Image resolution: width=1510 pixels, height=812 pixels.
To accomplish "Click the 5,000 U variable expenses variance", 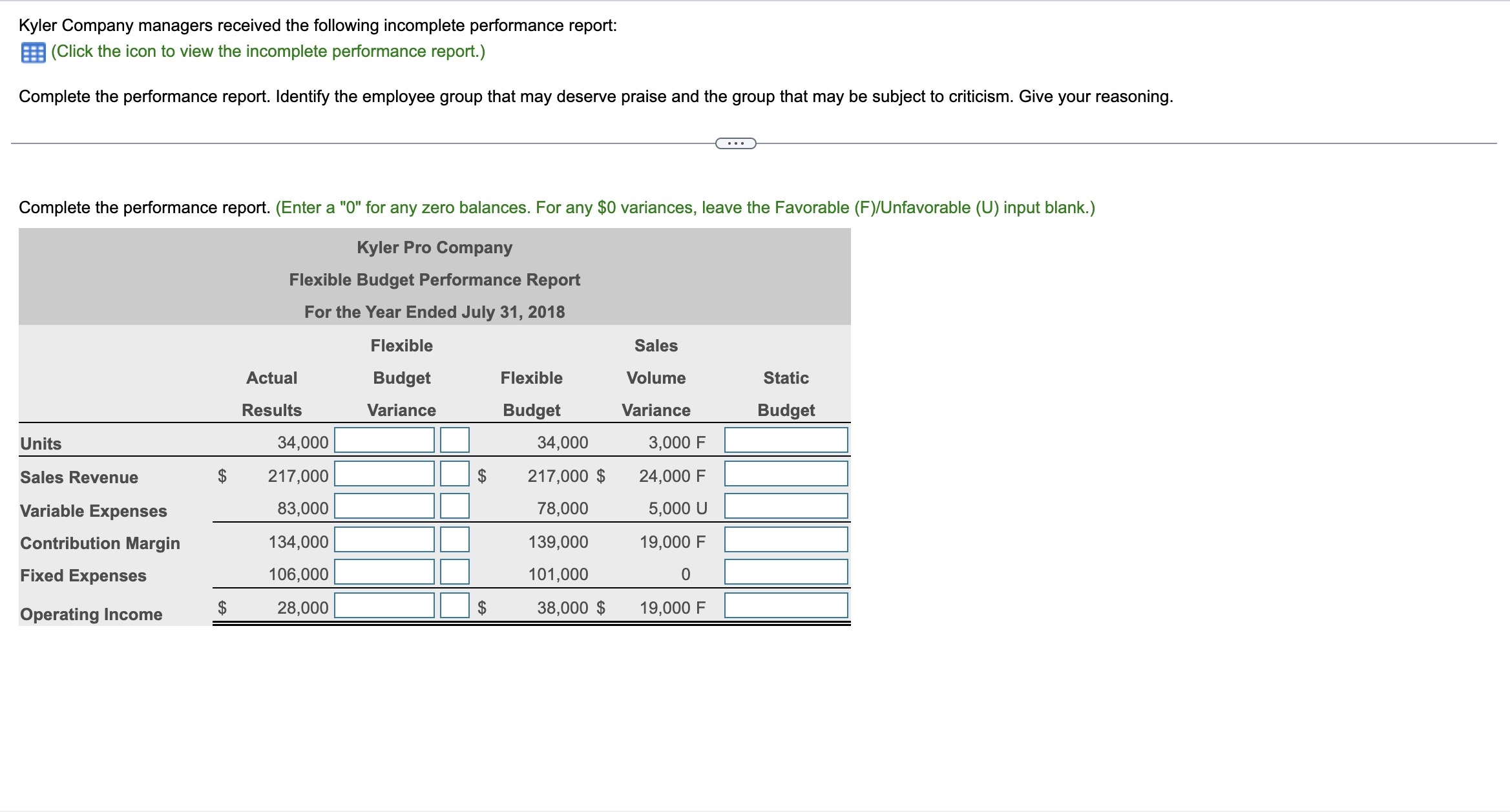I will (678, 509).
